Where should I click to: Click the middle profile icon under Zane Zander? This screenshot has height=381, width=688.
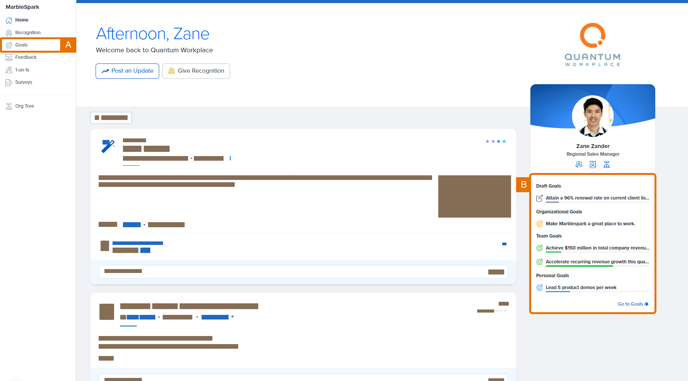593,165
